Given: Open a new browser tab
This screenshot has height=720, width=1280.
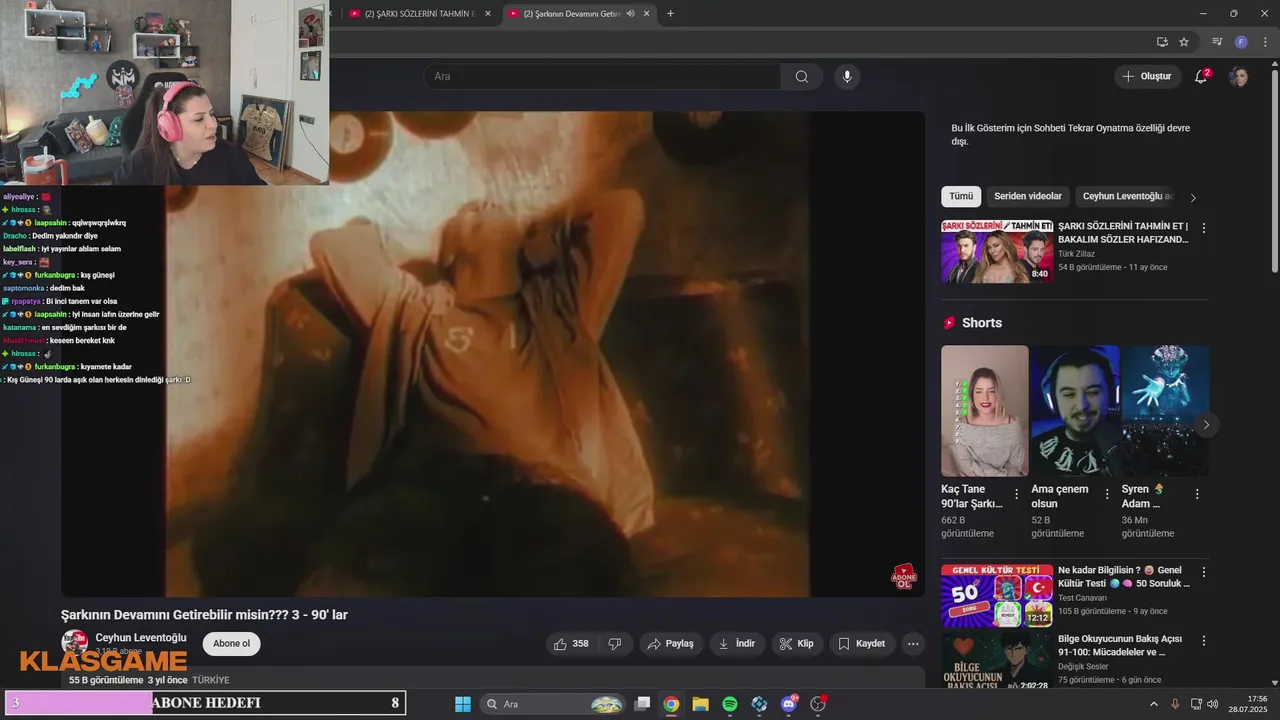Looking at the screenshot, I should 670,13.
